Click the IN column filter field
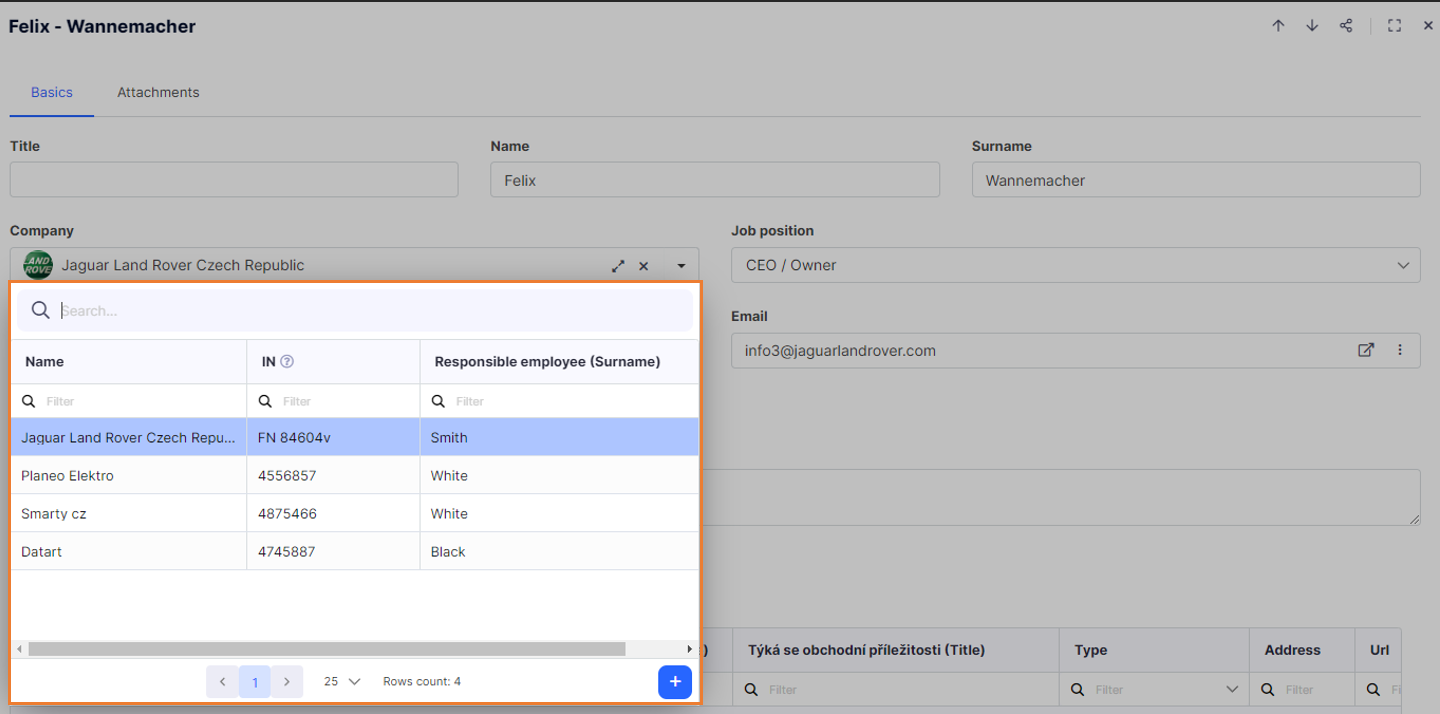The width and height of the screenshot is (1440, 714). point(333,401)
